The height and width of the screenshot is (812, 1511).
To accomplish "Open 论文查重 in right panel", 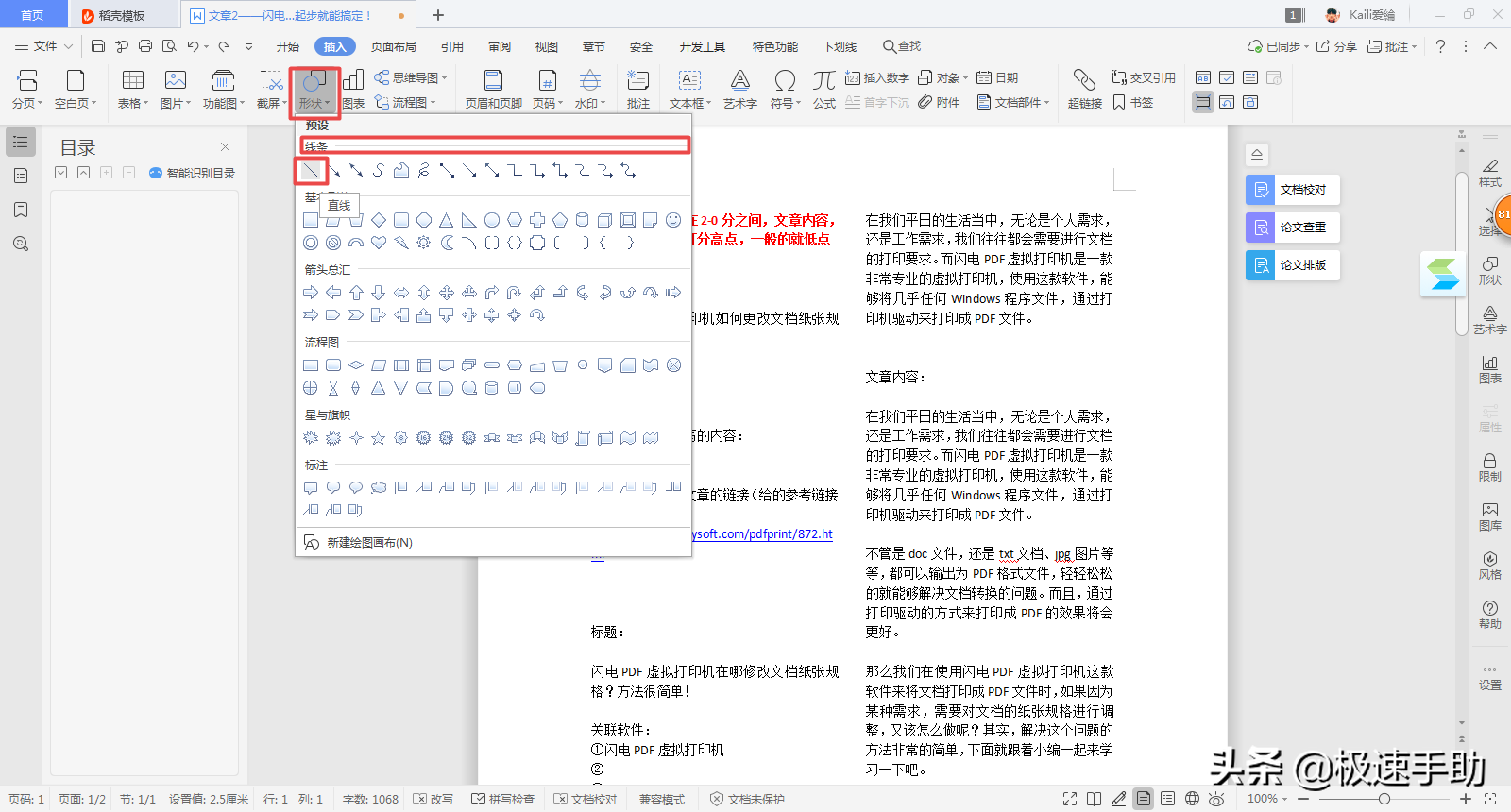I will pyautogui.click(x=1292, y=228).
